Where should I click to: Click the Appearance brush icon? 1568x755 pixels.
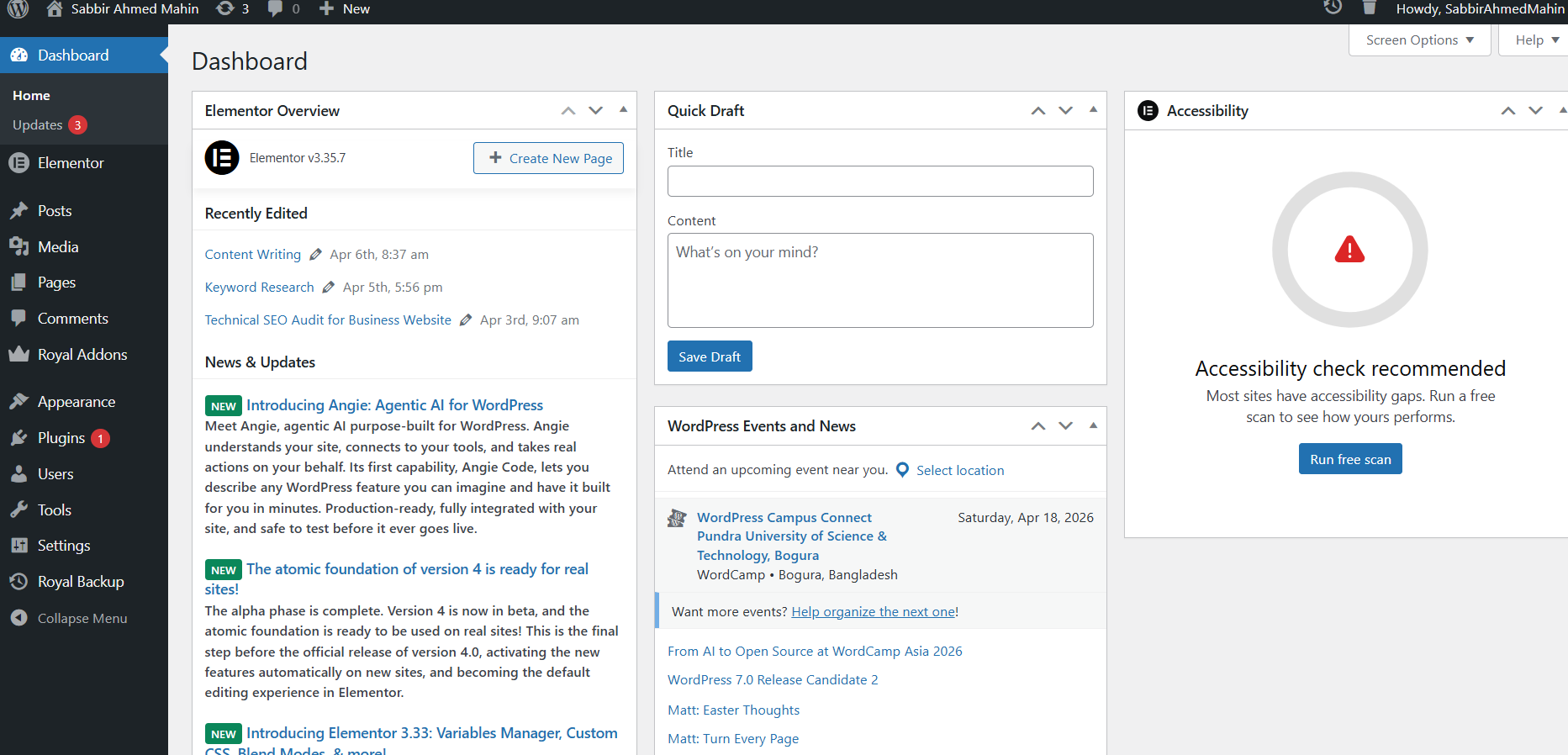click(x=19, y=401)
